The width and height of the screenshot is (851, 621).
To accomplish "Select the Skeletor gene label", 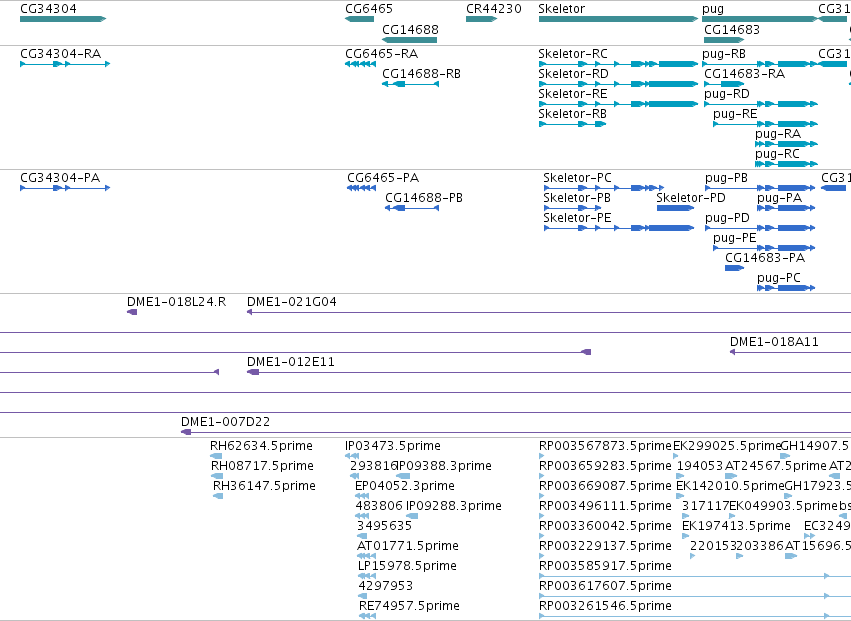I will pyautogui.click(x=562, y=9).
